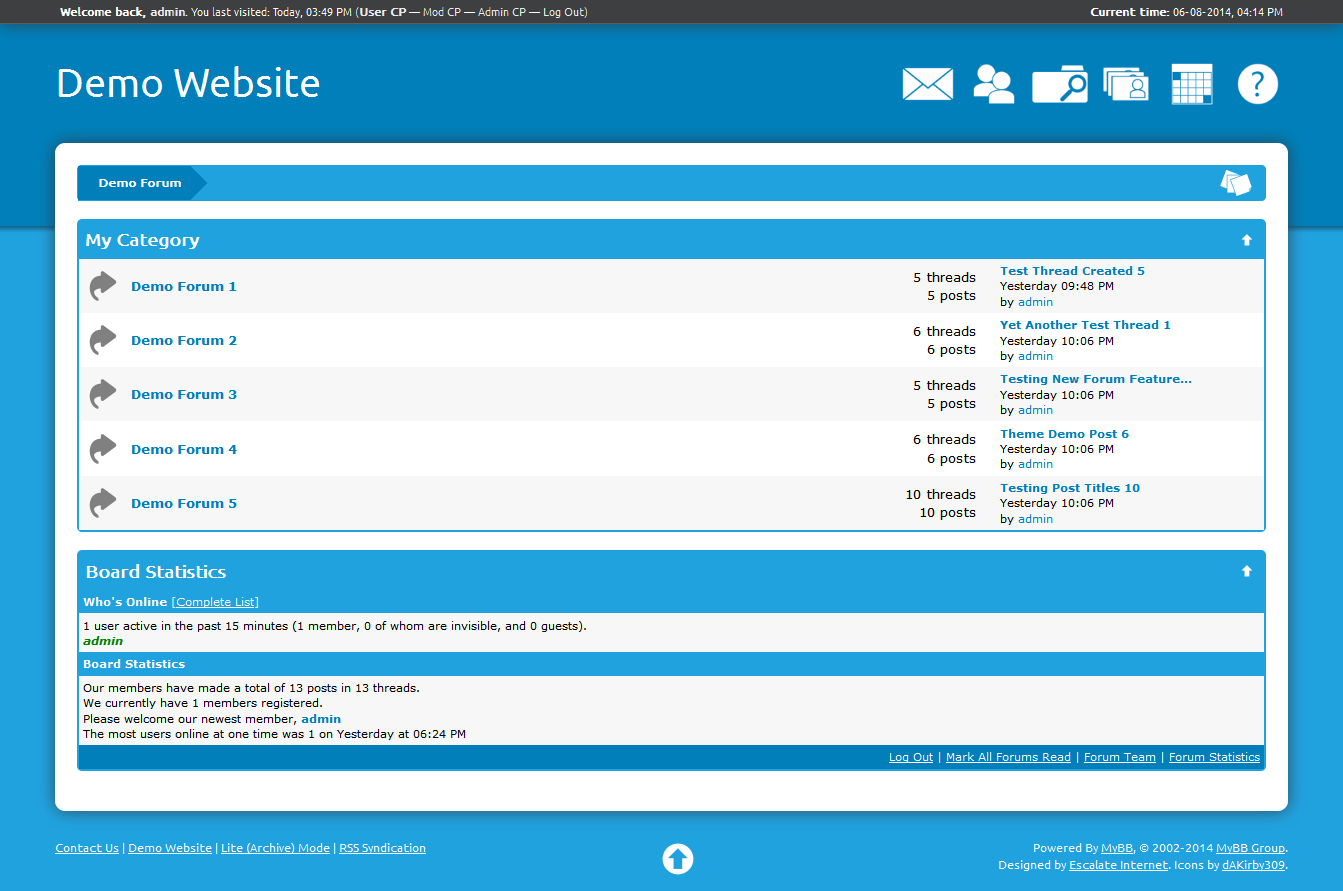Viewport: 1343px width, 891px height.
Task: Select the Demo Forum breadcrumb
Action: tap(139, 183)
